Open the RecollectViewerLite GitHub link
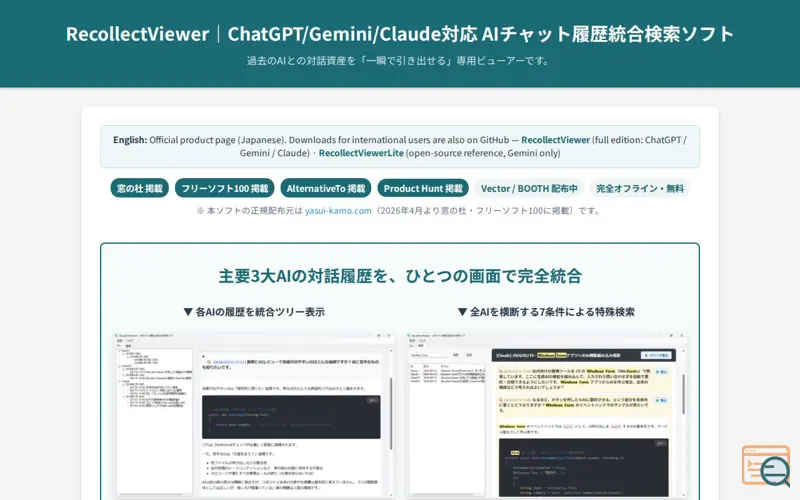This screenshot has height=500, width=800. [x=361, y=153]
